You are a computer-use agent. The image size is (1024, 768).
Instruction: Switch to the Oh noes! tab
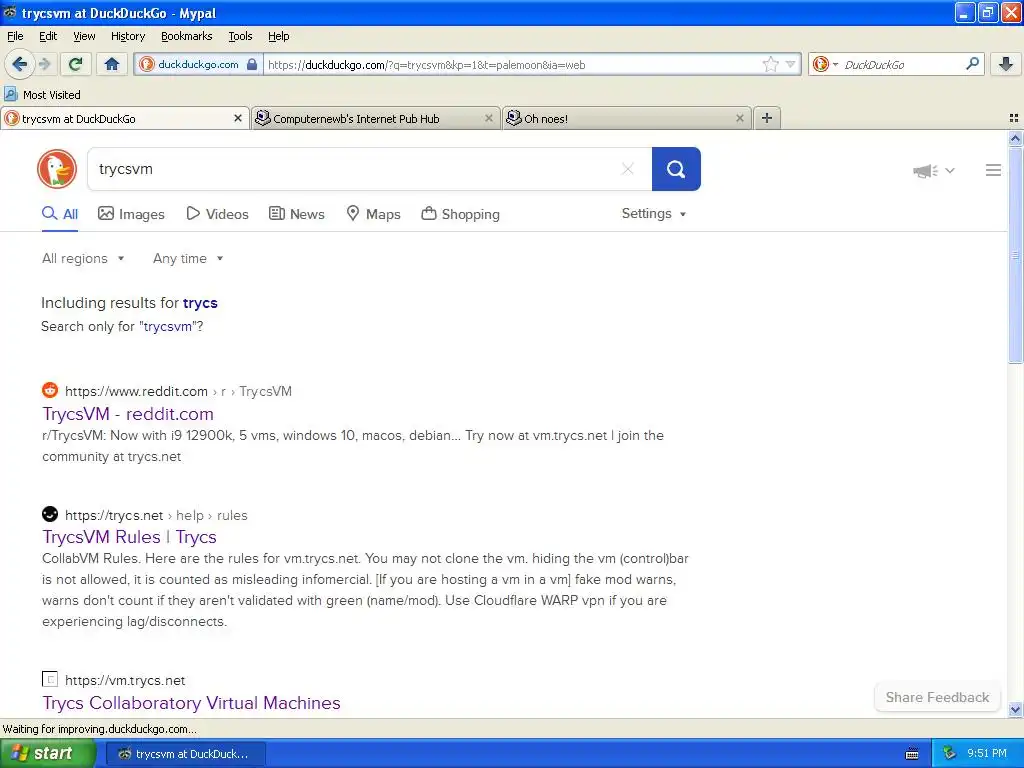pyautogui.click(x=626, y=118)
